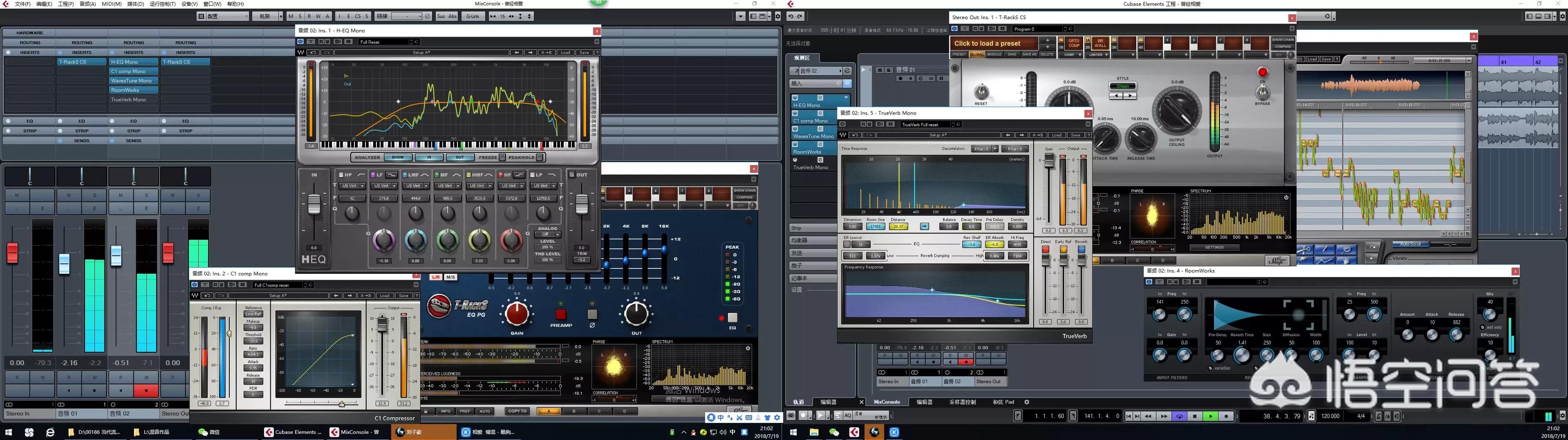1568x440 pixels.
Task: Click the green Play transport button
Action: tap(1210, 416)
